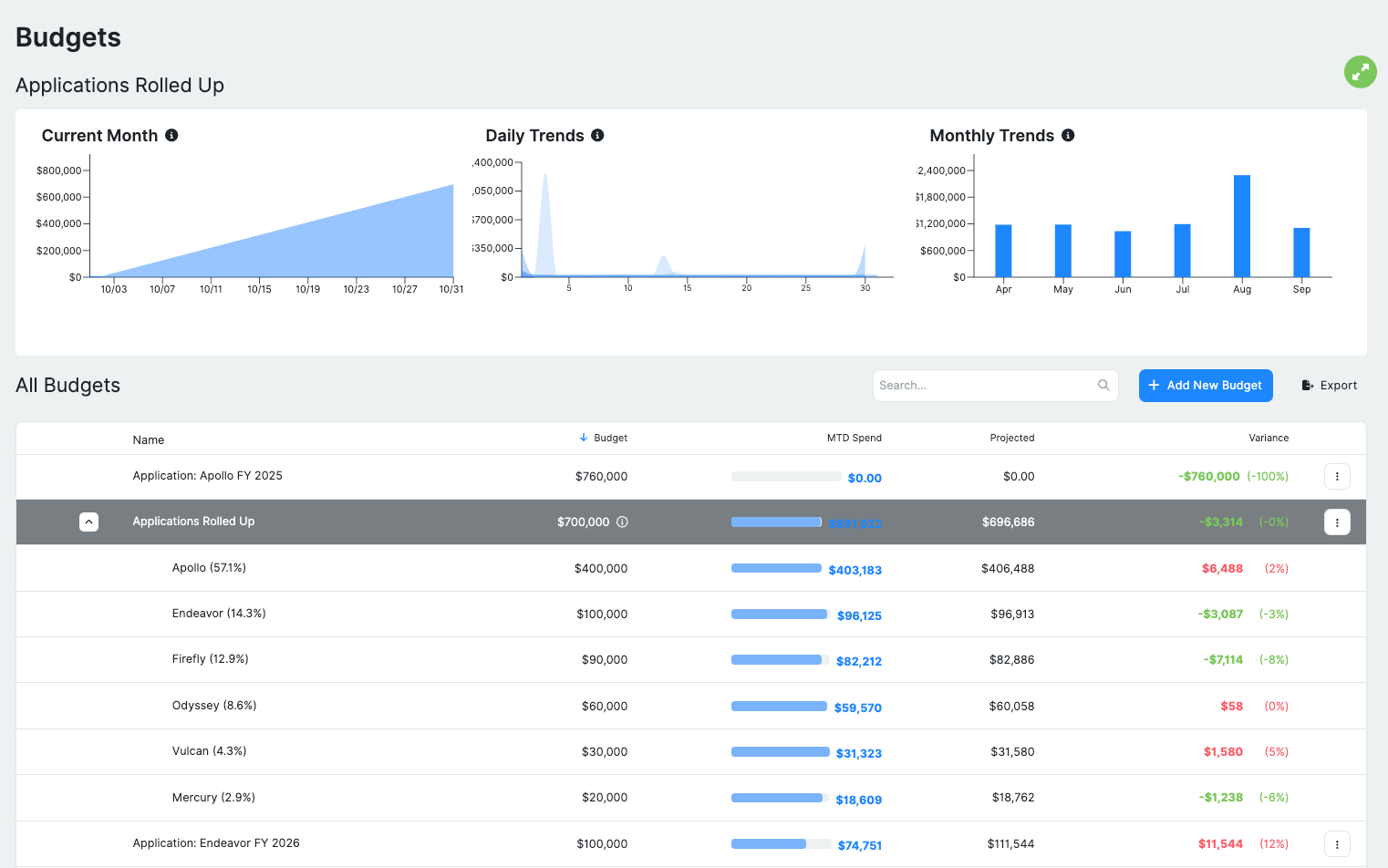
Task: Open the Endeavor FY 2026 kebab menu
Action: [1337, 844]
